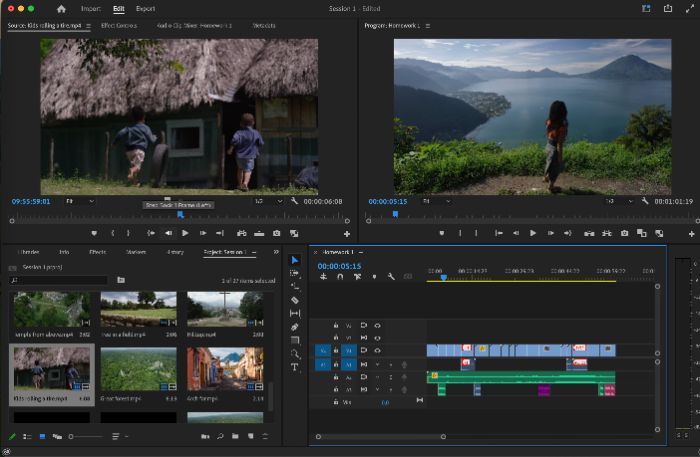Toggle track lock on V1

[336, 350]
